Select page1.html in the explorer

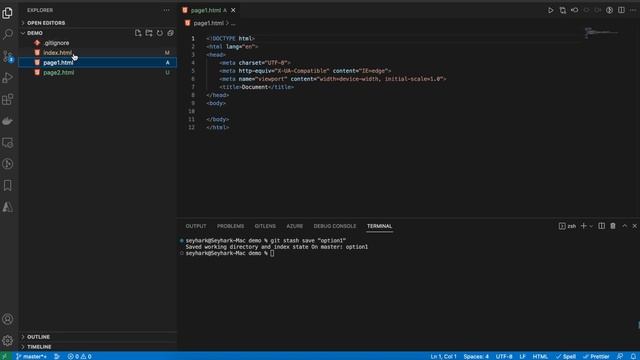point(98,62)
